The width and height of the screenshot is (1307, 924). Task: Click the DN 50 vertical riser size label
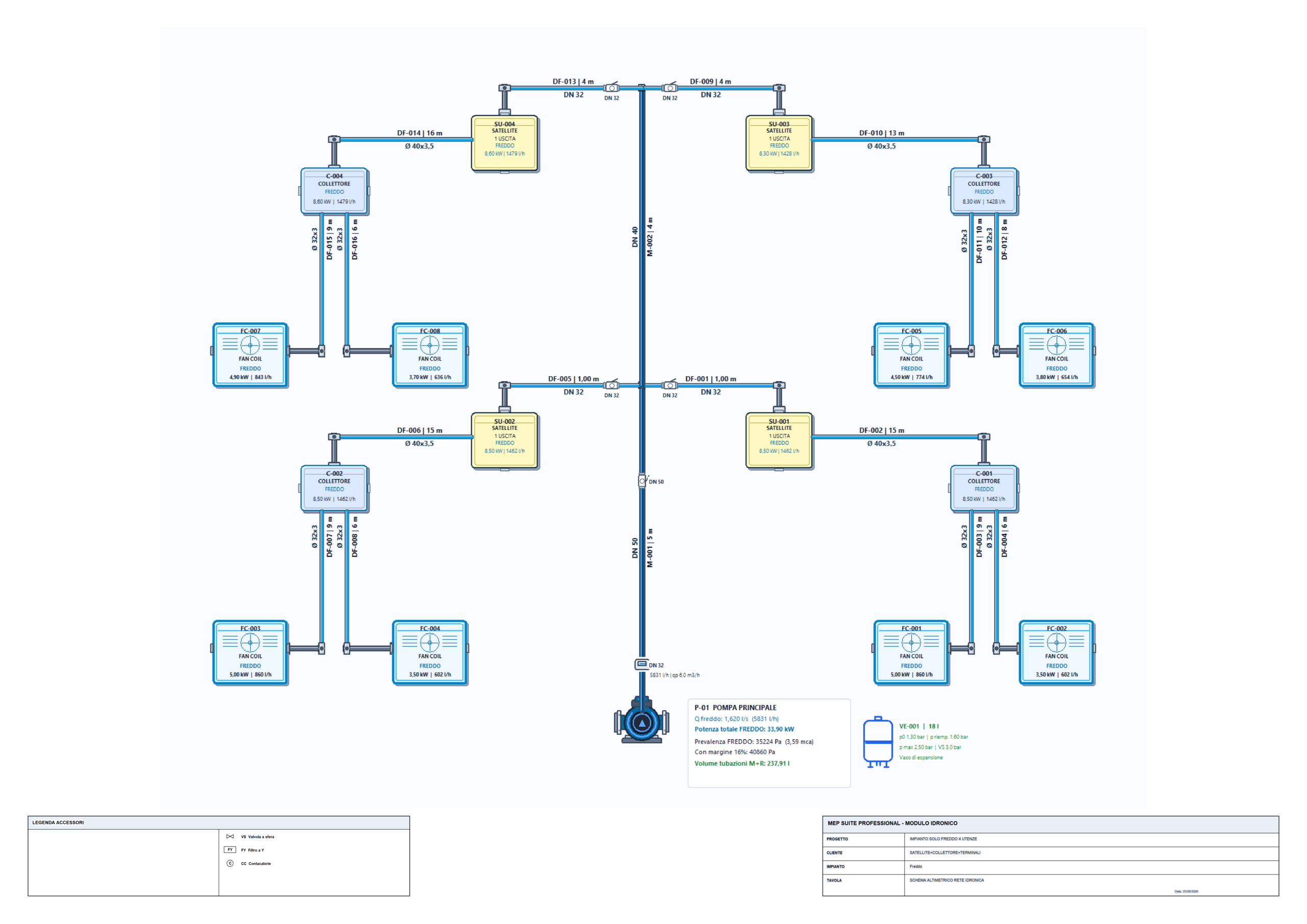(x=635, y=548)
